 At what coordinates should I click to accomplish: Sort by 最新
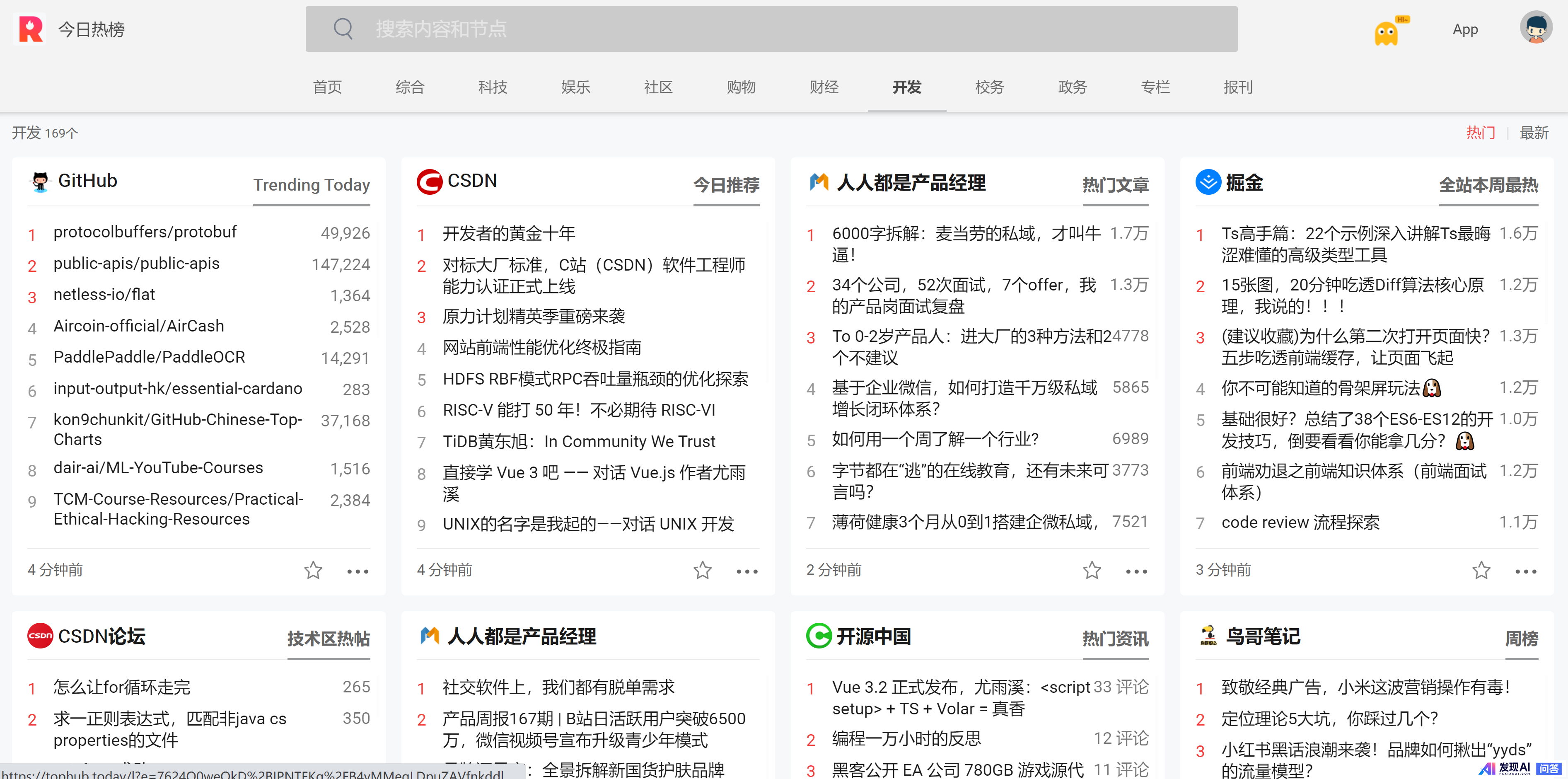(1534, 133)
